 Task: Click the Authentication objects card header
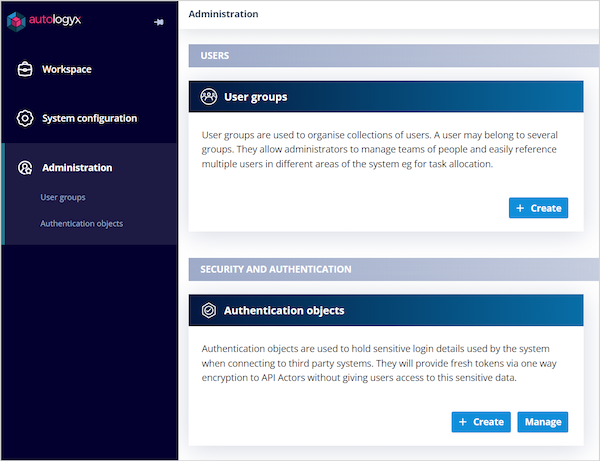pos(386,310)
